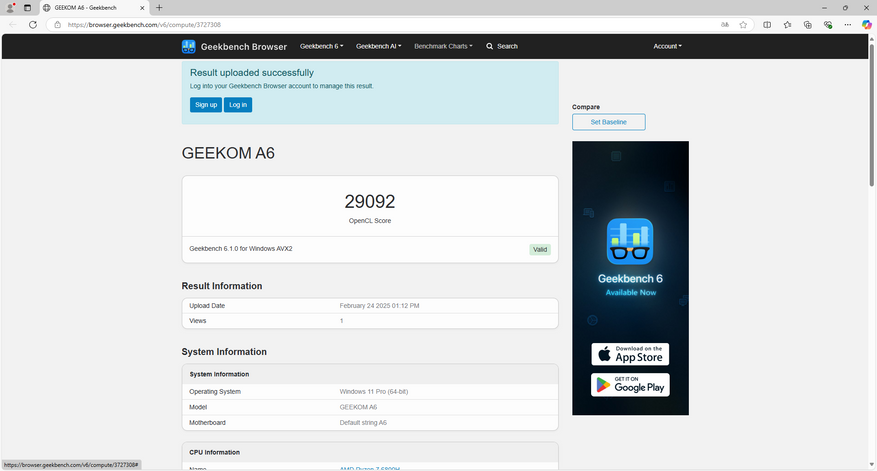Click the 'Motherboard' row label
The image size is (877, 471).
coord(207,423)
